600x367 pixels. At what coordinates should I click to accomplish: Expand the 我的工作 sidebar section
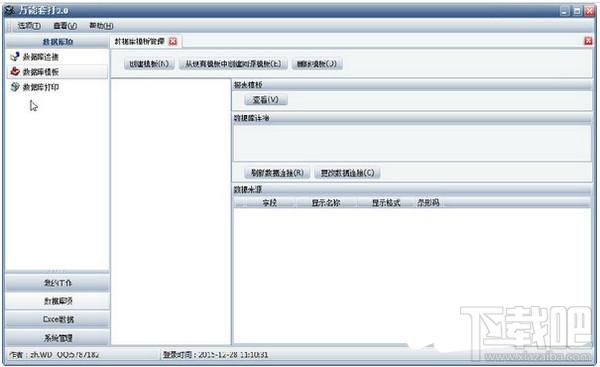(x=57, y=283)
